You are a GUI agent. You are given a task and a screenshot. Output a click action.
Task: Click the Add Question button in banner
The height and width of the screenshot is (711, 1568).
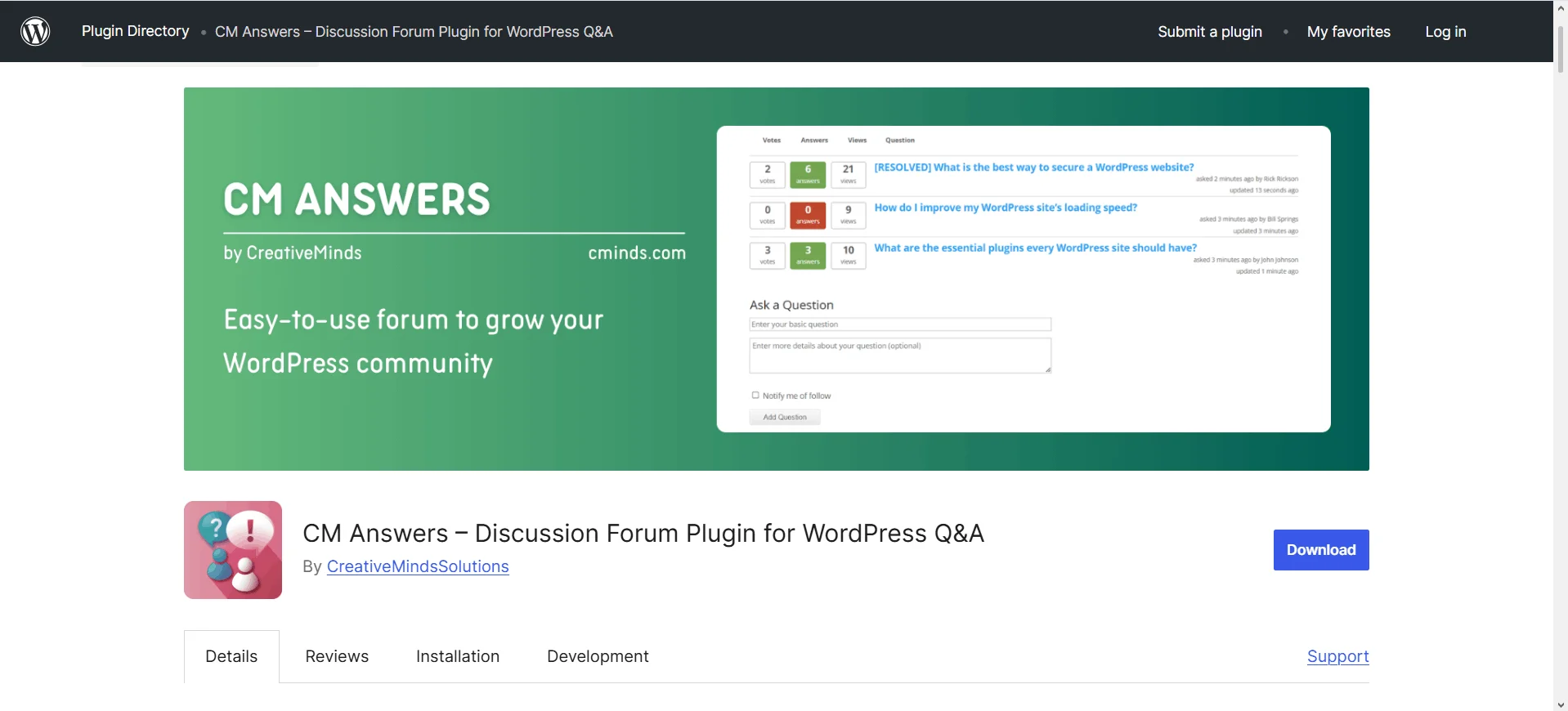point(785,418)
